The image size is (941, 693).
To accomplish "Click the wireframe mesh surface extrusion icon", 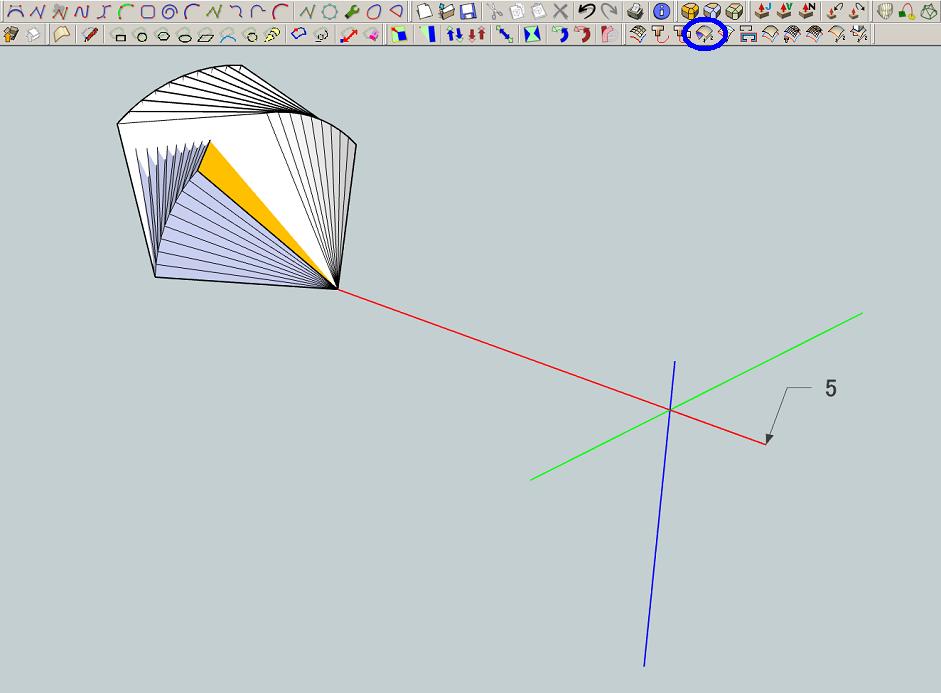I will click(x=637, y=34).
